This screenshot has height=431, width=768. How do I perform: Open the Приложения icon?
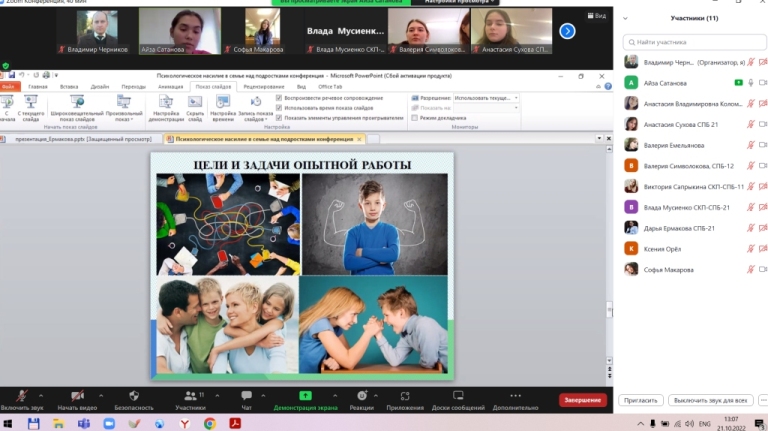pos(405,396)
